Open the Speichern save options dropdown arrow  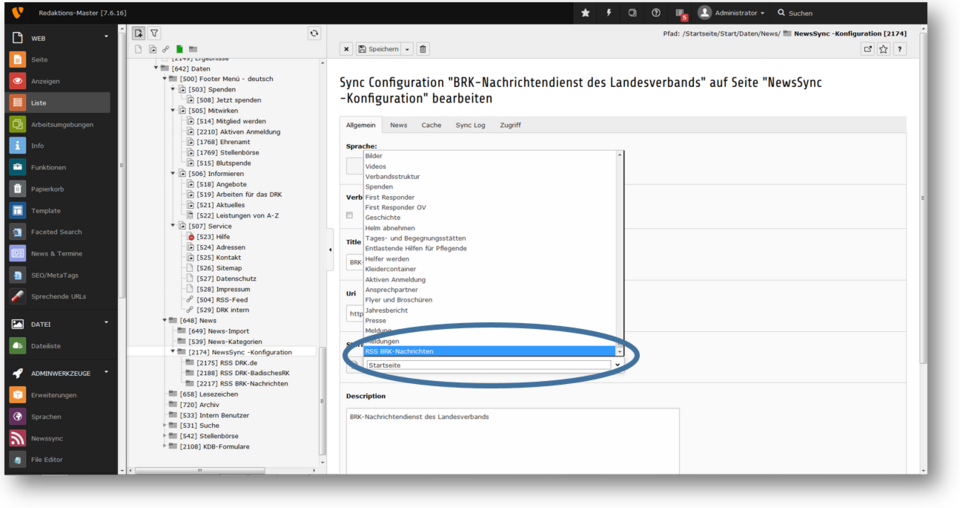tap(408, 49)
